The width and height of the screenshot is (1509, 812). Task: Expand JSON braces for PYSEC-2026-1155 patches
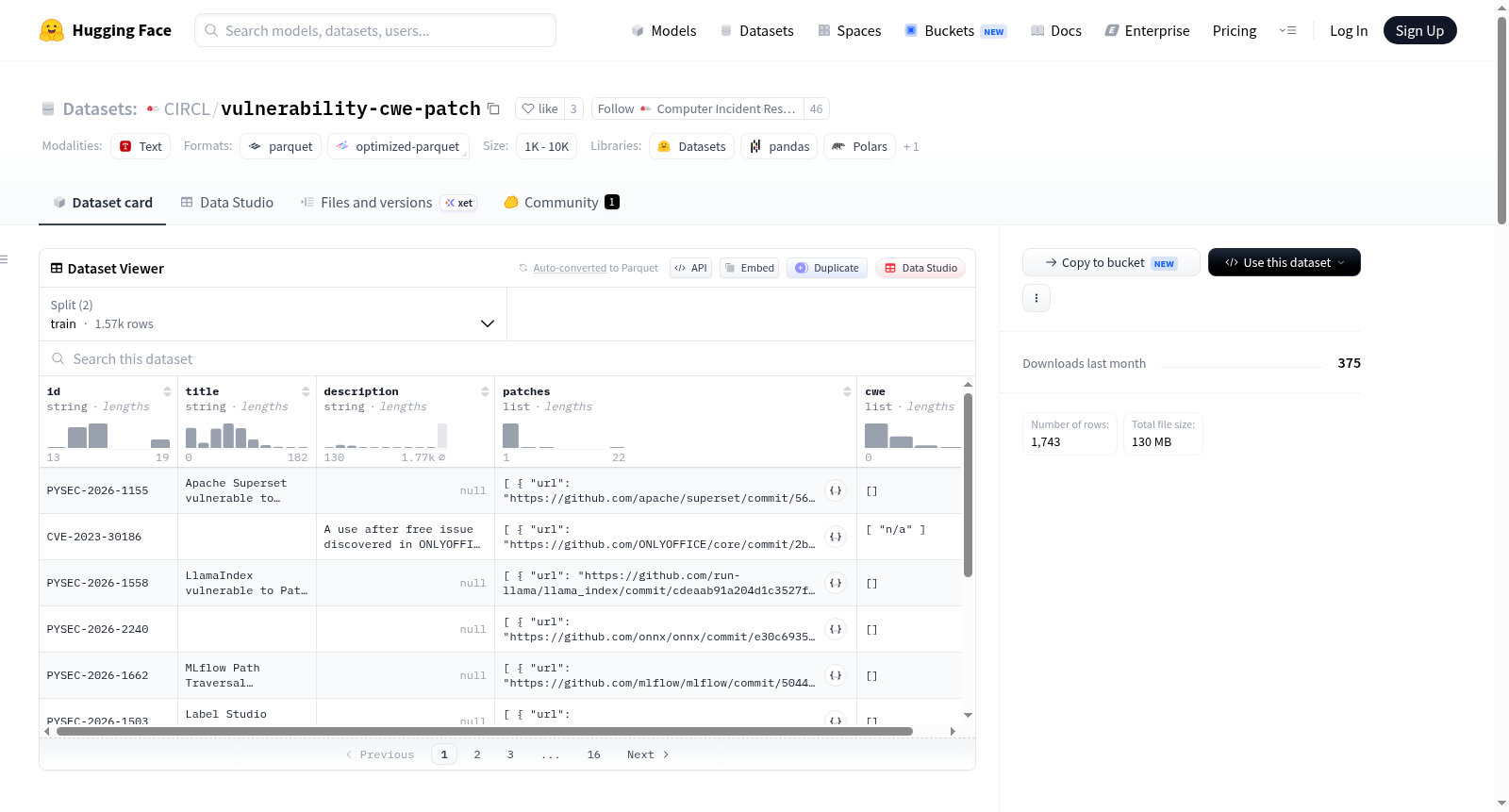coord(836,490)
